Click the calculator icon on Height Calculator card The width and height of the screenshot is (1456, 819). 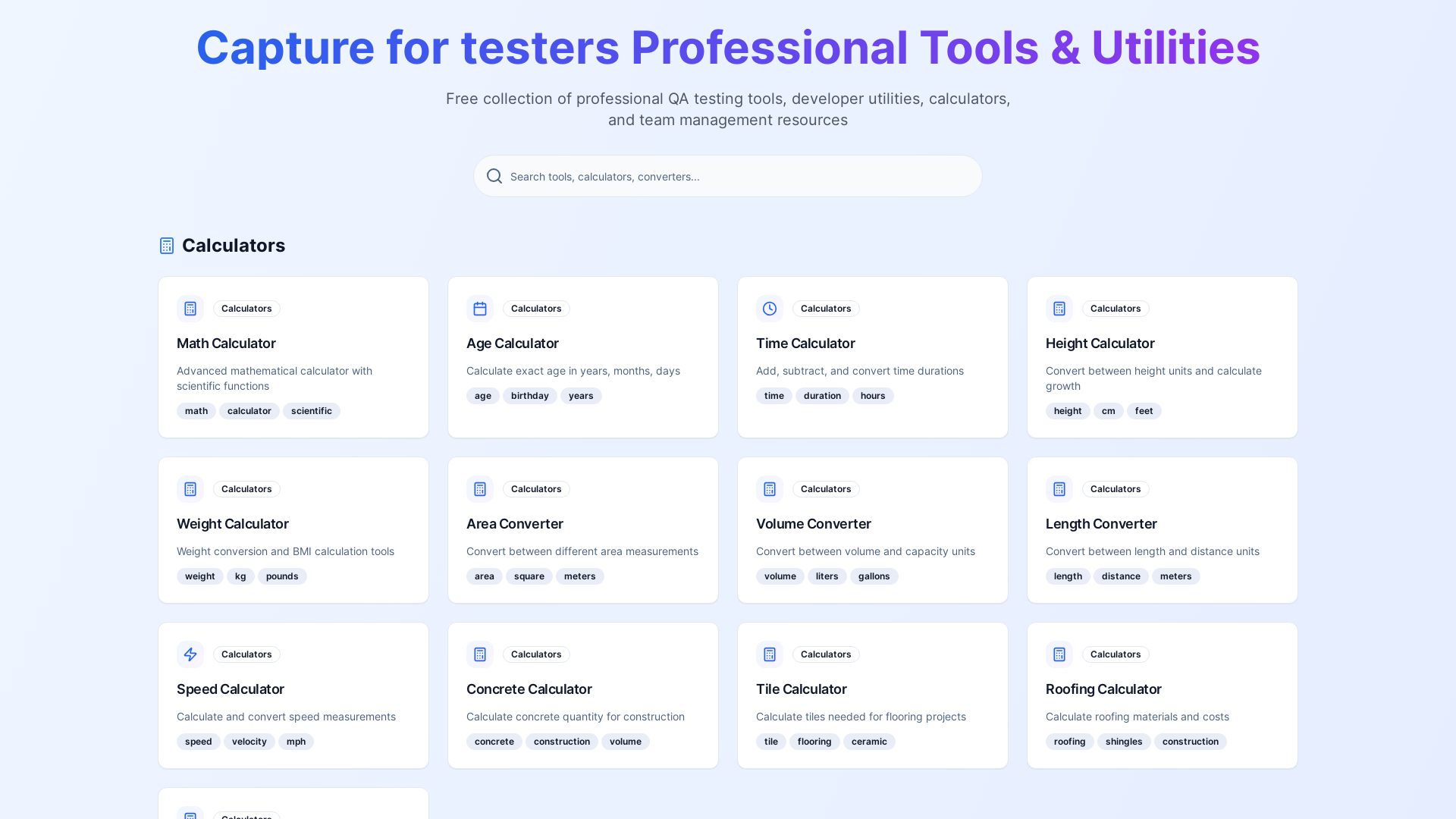1059,309
